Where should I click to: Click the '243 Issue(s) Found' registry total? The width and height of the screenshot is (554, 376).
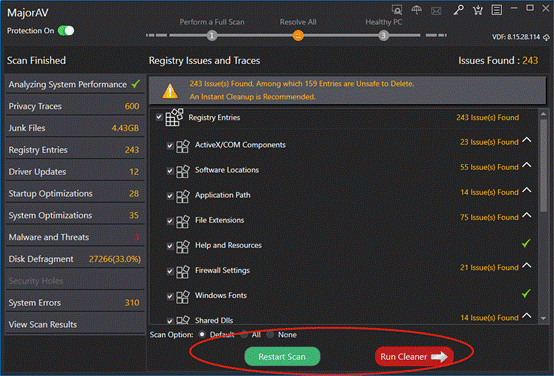488,117
